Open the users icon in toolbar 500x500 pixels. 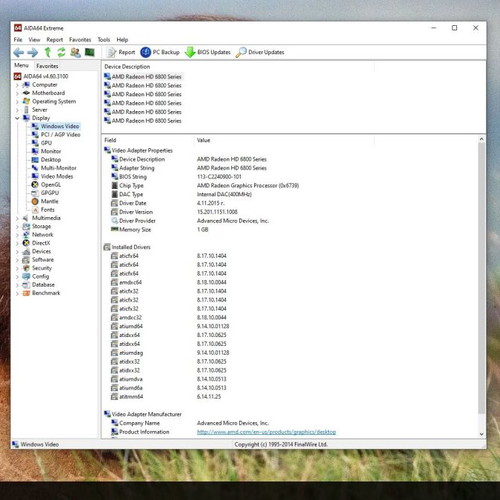75,52
